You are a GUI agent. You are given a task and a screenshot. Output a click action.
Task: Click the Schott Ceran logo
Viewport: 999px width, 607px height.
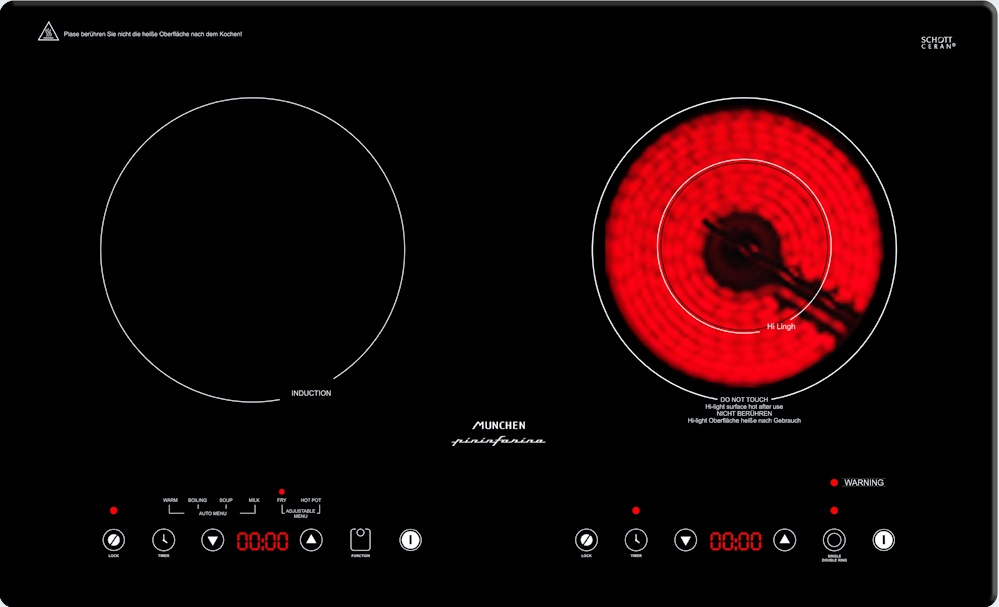click(937, 43)
